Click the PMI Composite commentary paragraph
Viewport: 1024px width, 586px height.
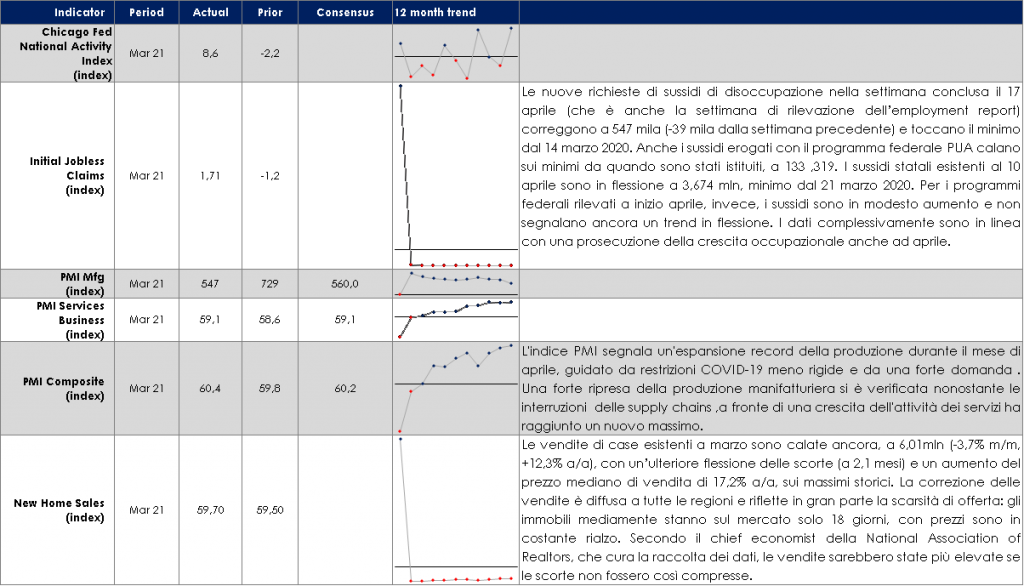click(x=770, y=388)
